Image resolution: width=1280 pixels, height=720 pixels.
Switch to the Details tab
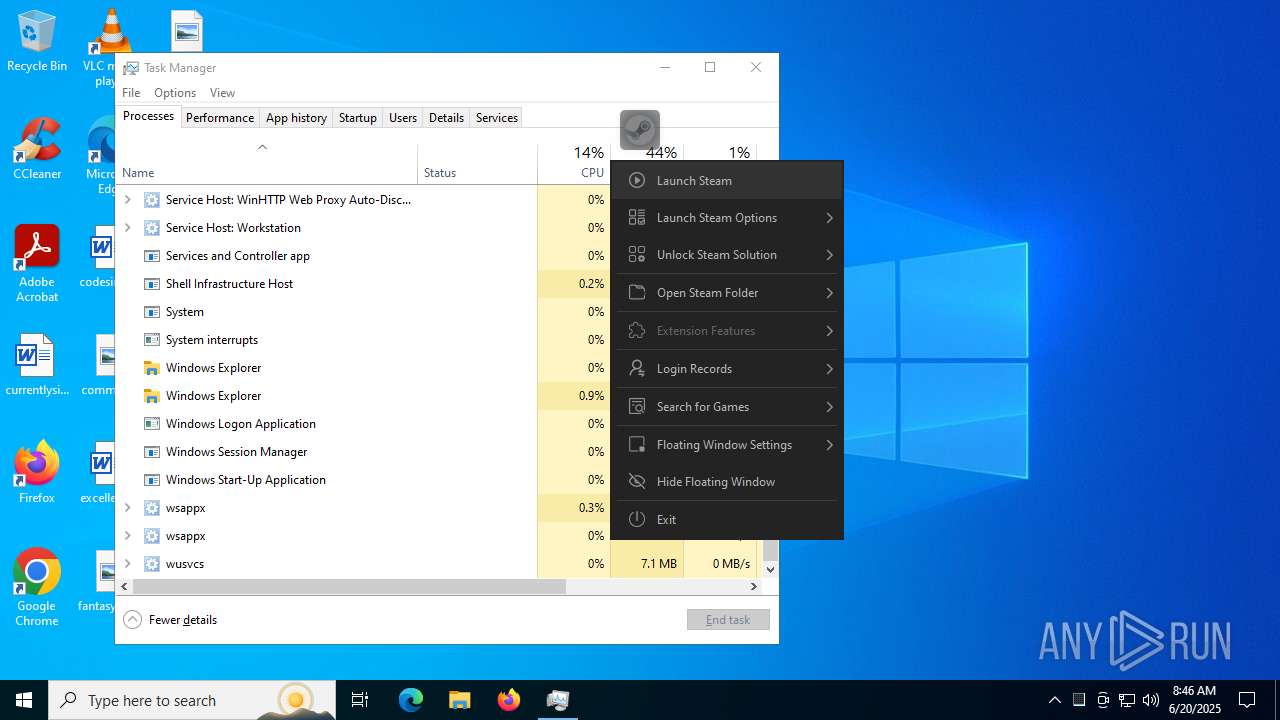point(446,118)
